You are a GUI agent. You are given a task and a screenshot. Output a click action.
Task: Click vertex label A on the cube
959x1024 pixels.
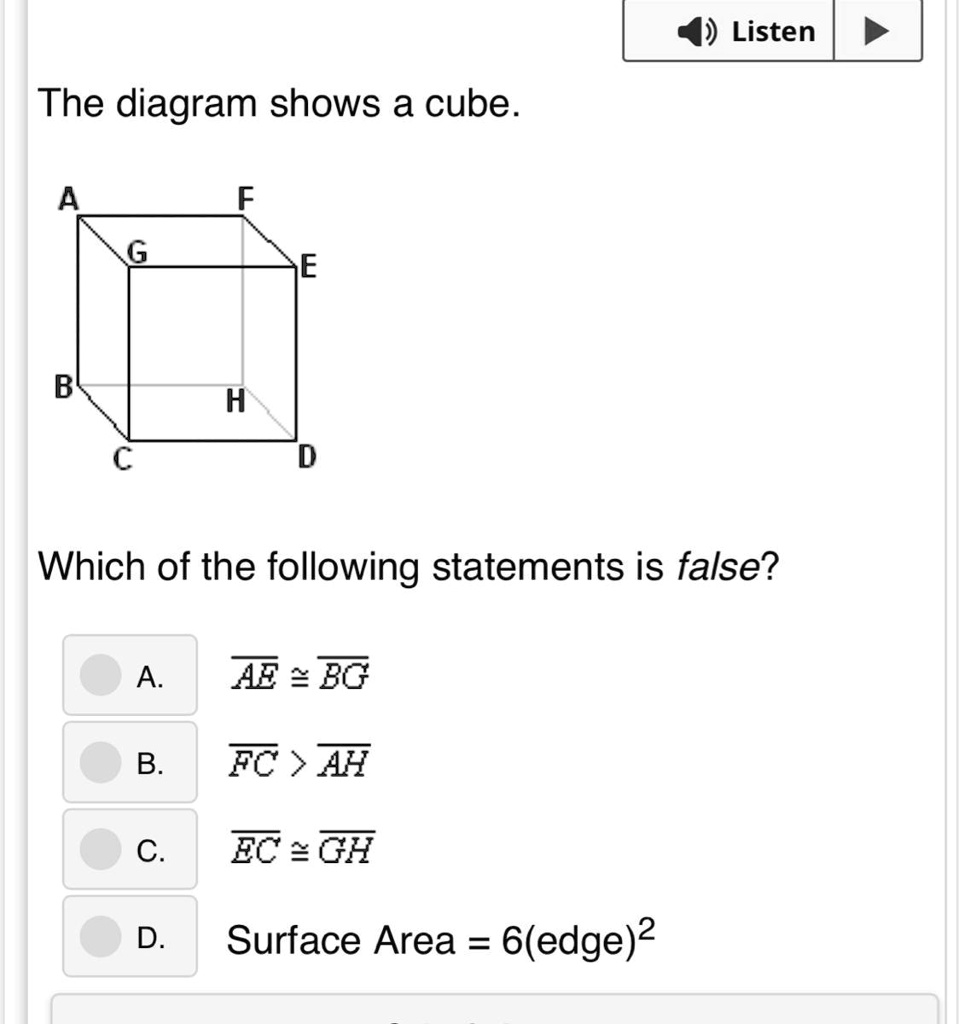67,199
